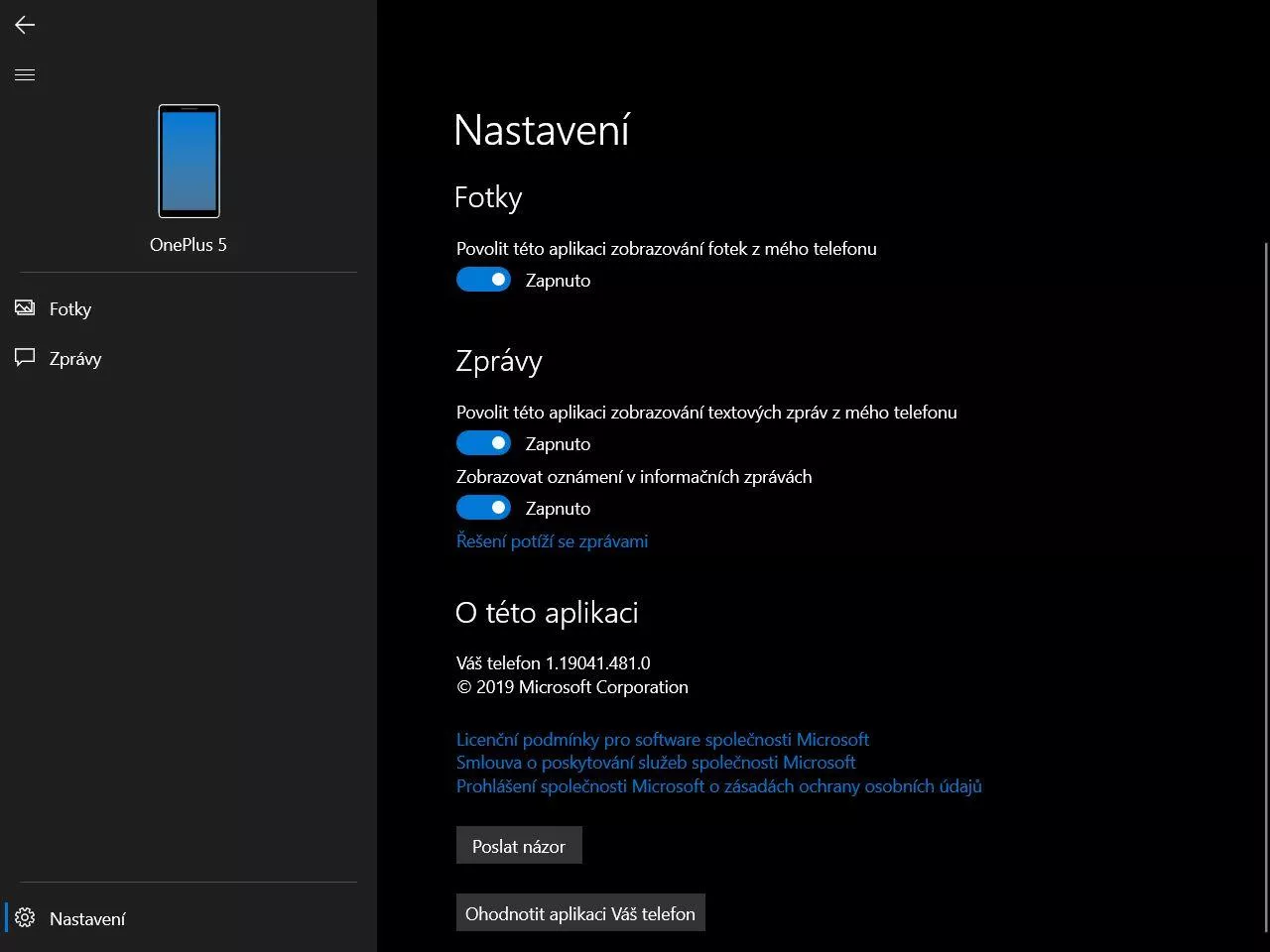
Task: Open Řešení potíží se zprávami link
Action: 552,540
